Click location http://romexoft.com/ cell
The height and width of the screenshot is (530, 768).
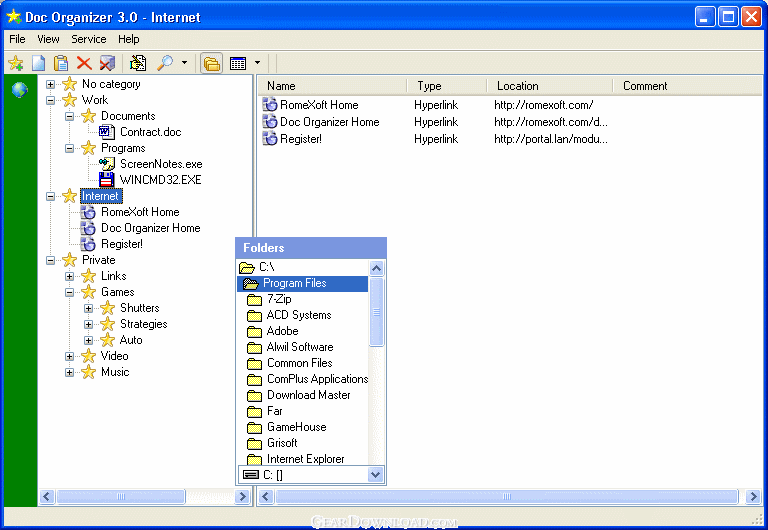(x=543, y=105)
